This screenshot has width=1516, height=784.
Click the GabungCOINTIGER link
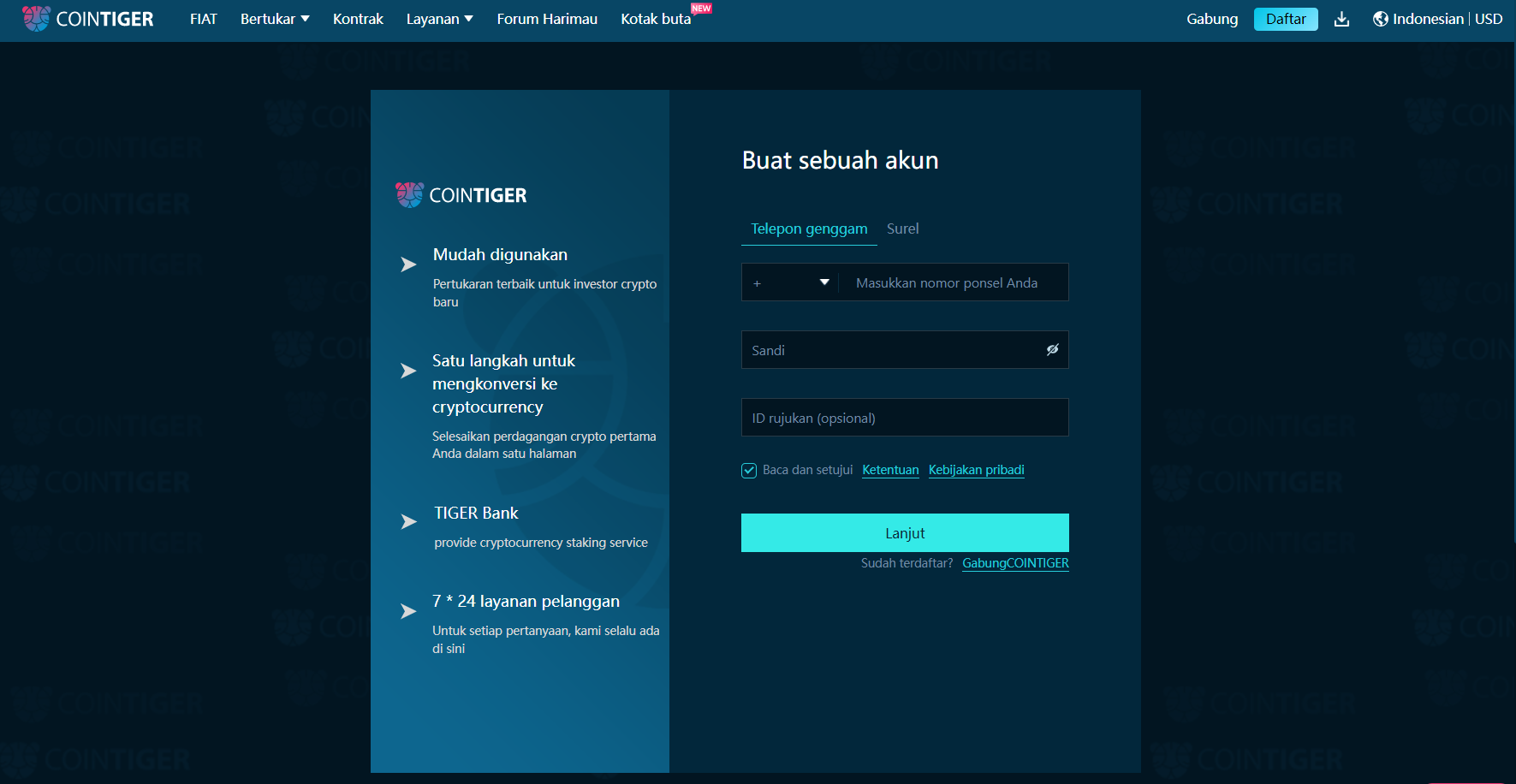pyautogui.click(x=1015, y=563)
